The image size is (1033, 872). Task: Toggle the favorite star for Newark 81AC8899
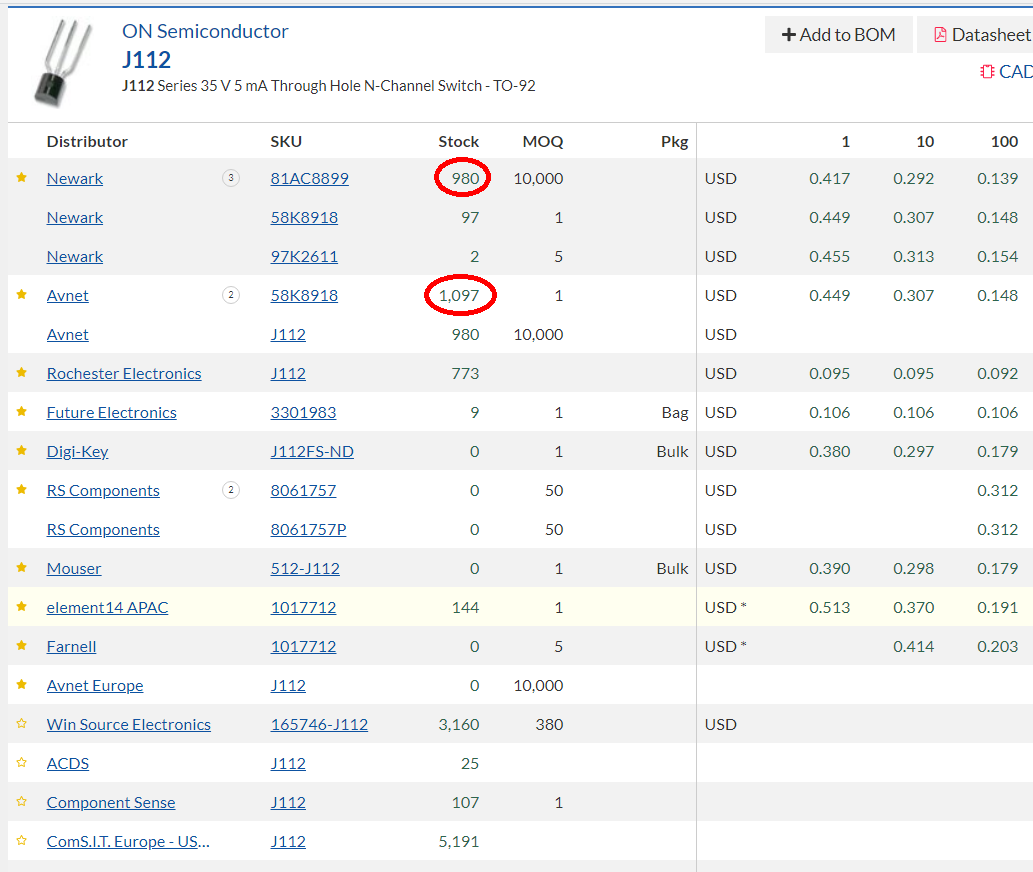click(22, 178)
